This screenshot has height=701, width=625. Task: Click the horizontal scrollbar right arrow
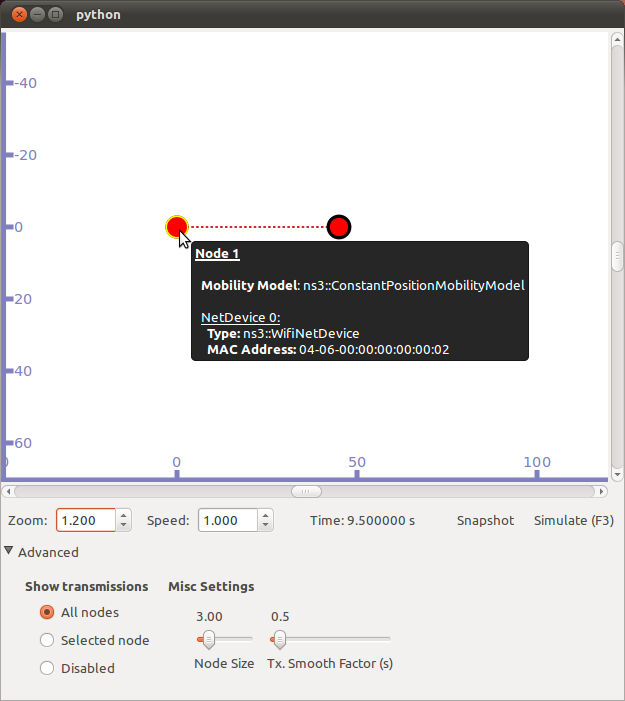point(602,491)
